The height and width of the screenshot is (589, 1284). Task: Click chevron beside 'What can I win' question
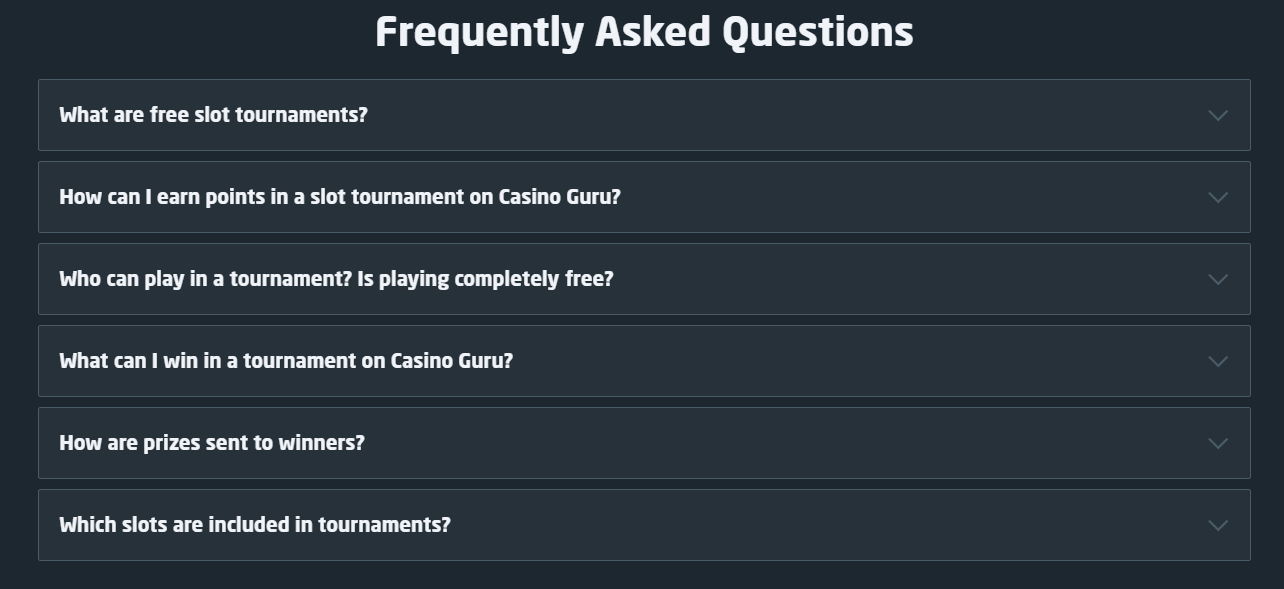point(1217,361)
